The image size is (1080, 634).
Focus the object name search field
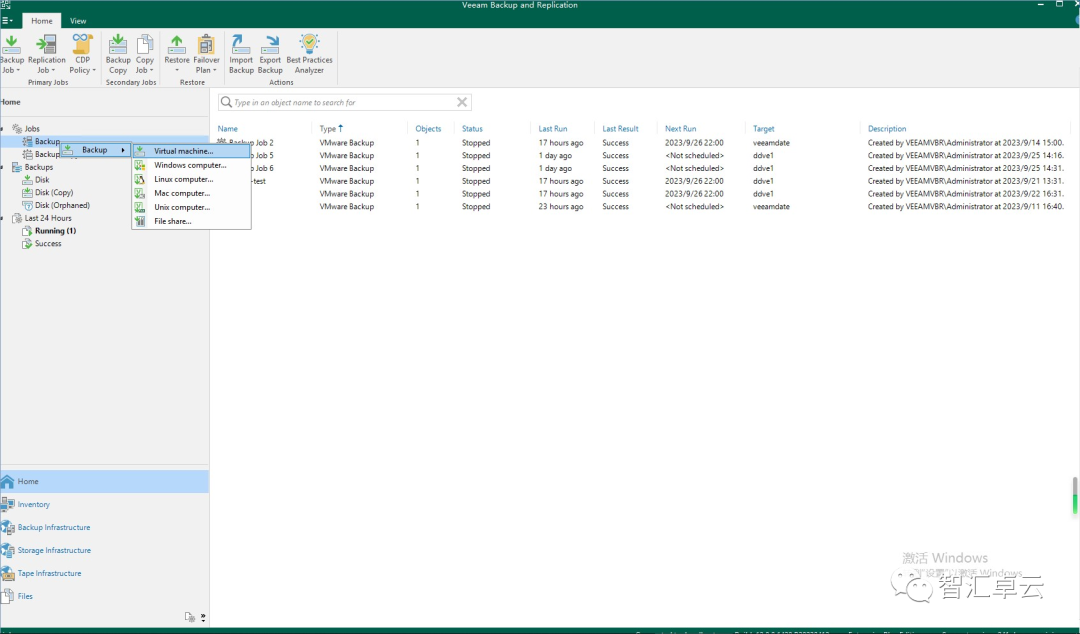point(344,102)
